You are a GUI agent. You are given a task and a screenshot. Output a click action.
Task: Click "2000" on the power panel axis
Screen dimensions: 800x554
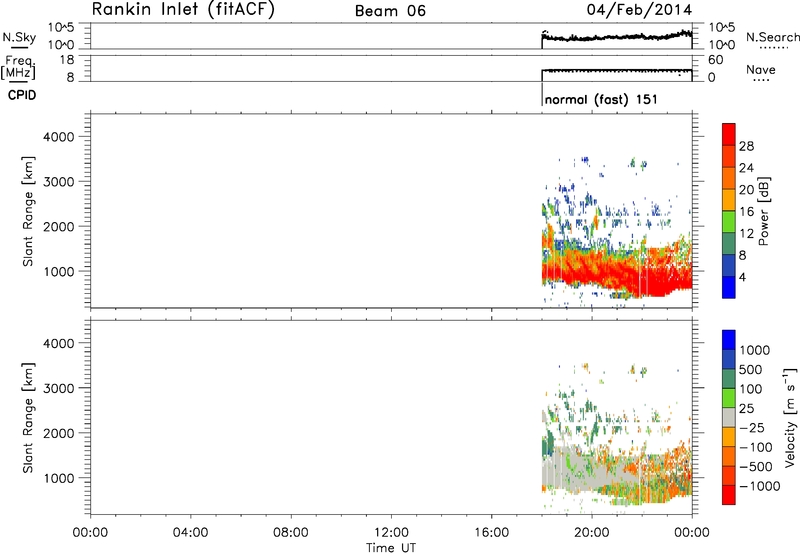(58, 226)
